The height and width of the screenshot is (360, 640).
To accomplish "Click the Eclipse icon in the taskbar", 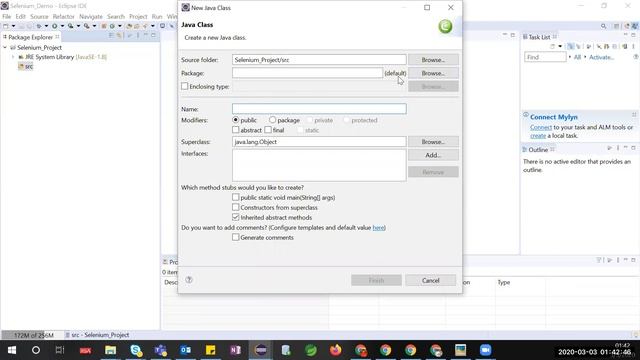I will [260, 350].
